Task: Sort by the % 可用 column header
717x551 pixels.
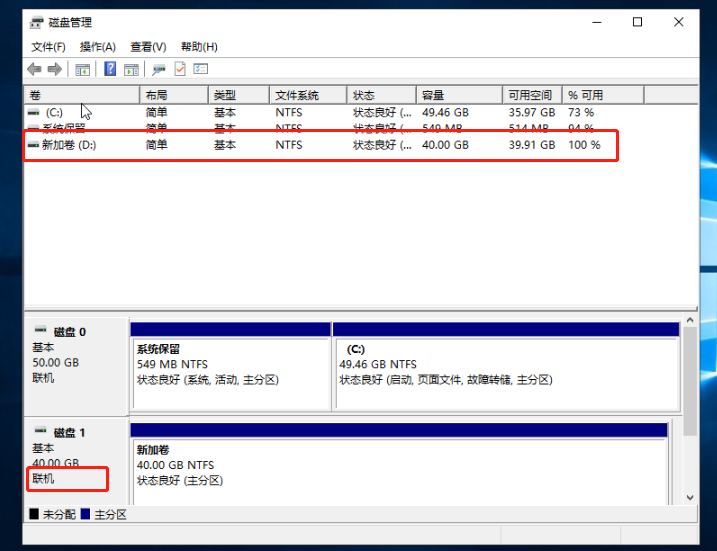Action: (603, 95)
